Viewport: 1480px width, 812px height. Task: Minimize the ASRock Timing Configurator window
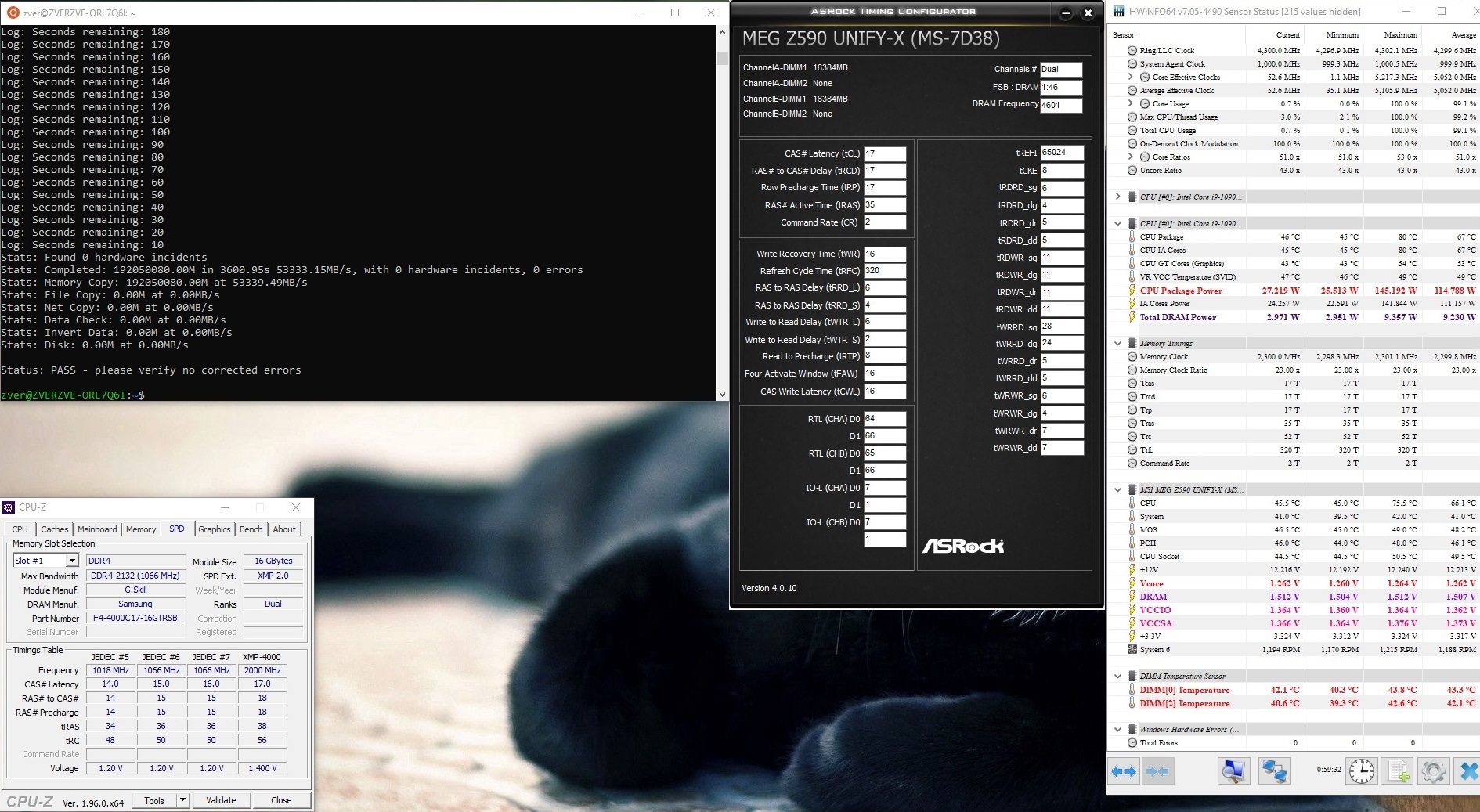tap(1066, 13)
